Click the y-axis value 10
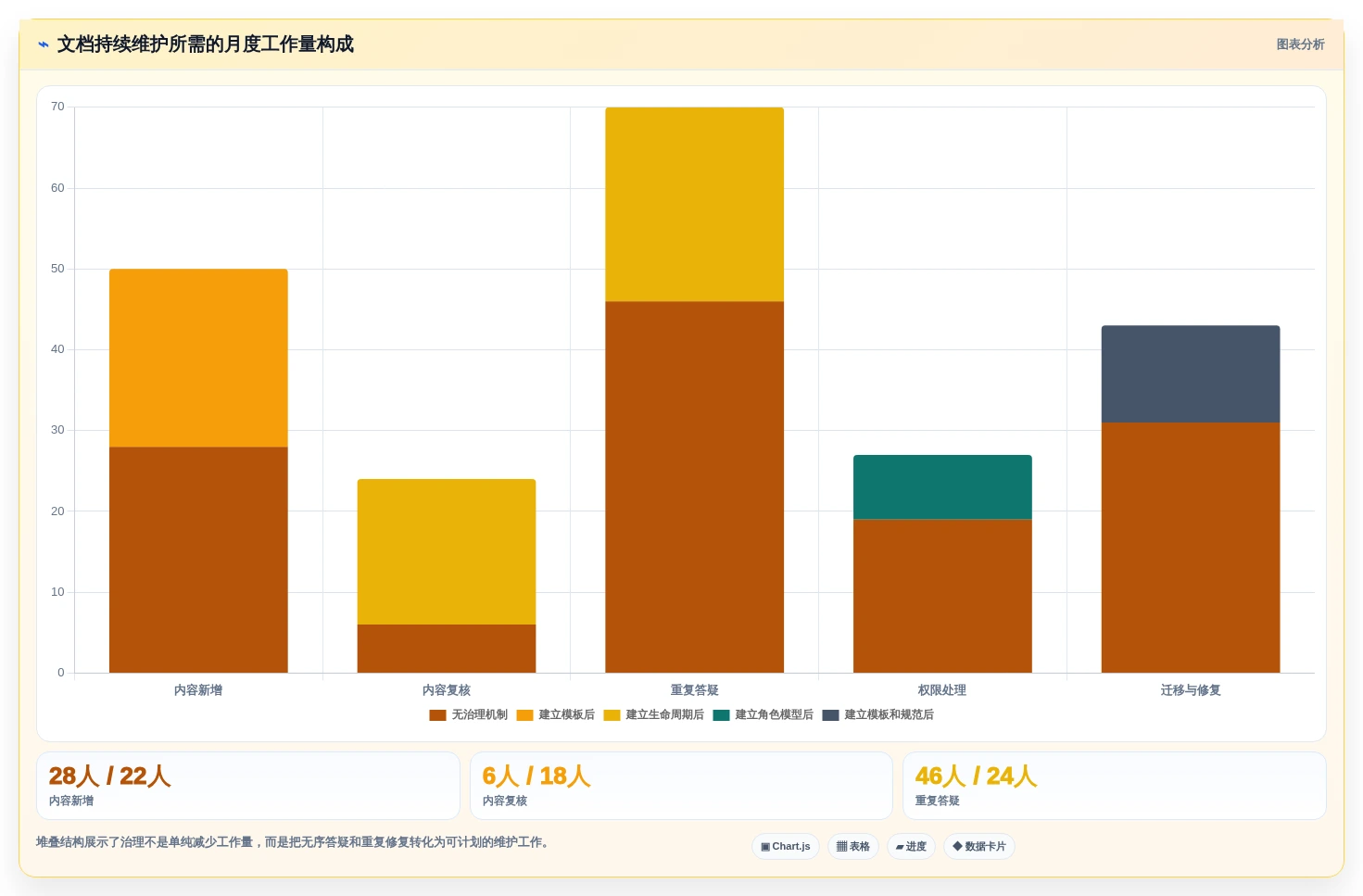This screenshot has width=1363, height=896. 57,592
